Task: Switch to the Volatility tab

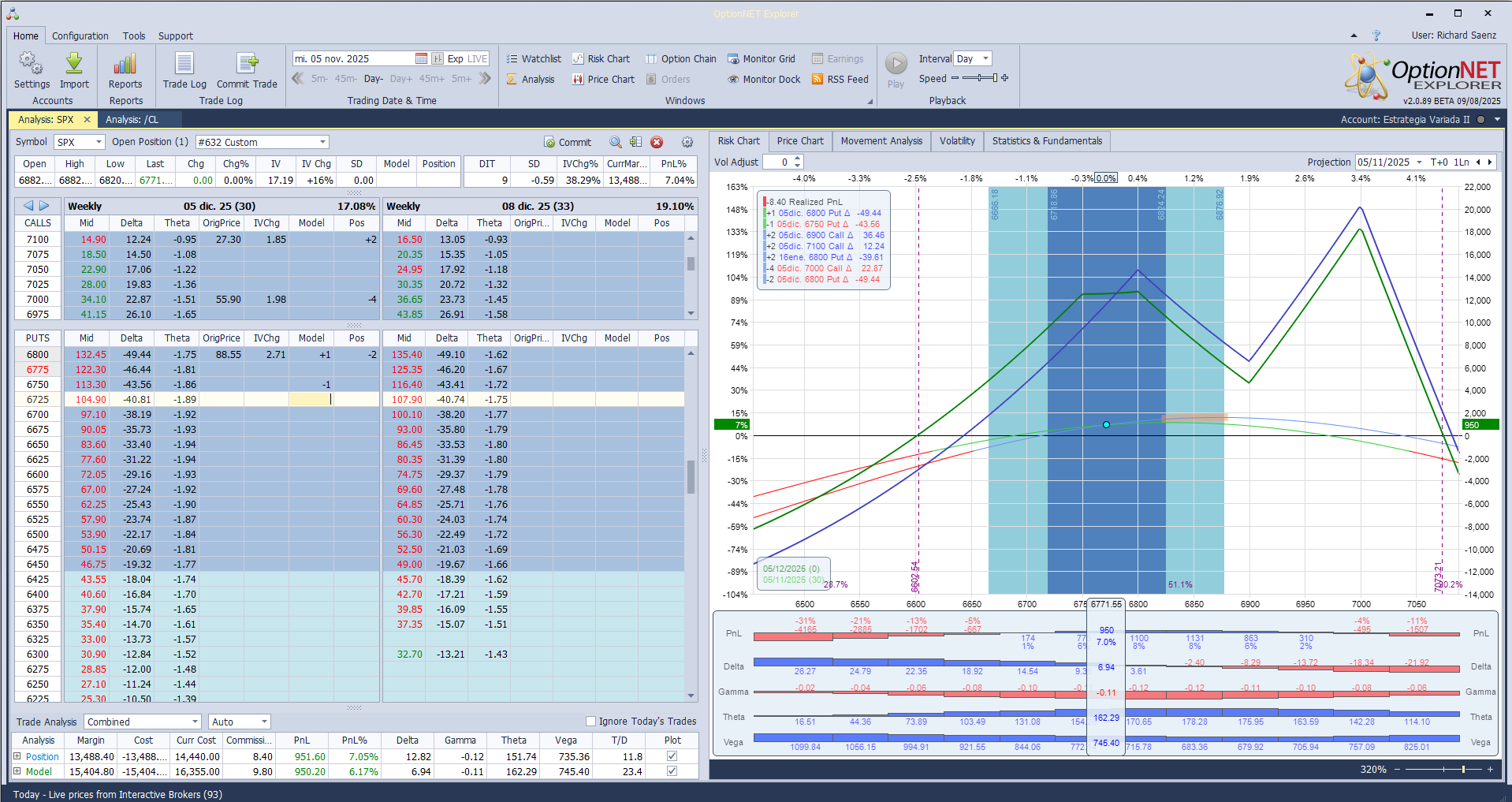Action: click(x=957, y=141)
